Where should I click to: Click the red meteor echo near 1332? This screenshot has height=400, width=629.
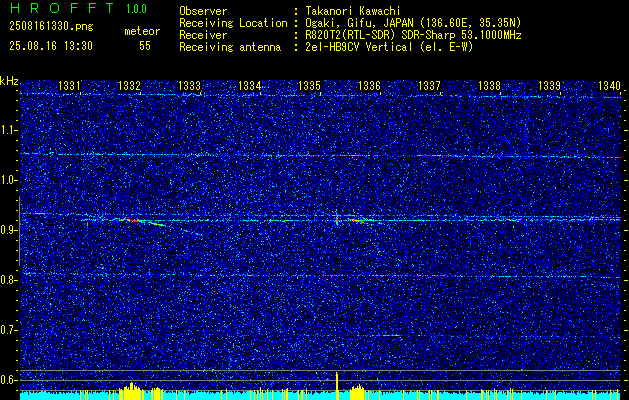[132, 220]
